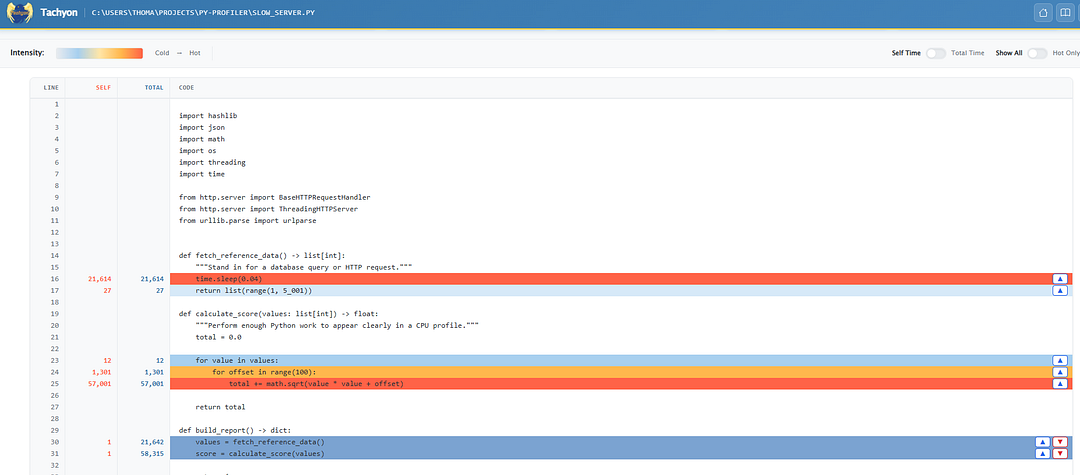Image resolution: width=1080 pixels, height=475 pixels.
Task: Click self value 57,001 on line 25
Action: coord(100,383)
